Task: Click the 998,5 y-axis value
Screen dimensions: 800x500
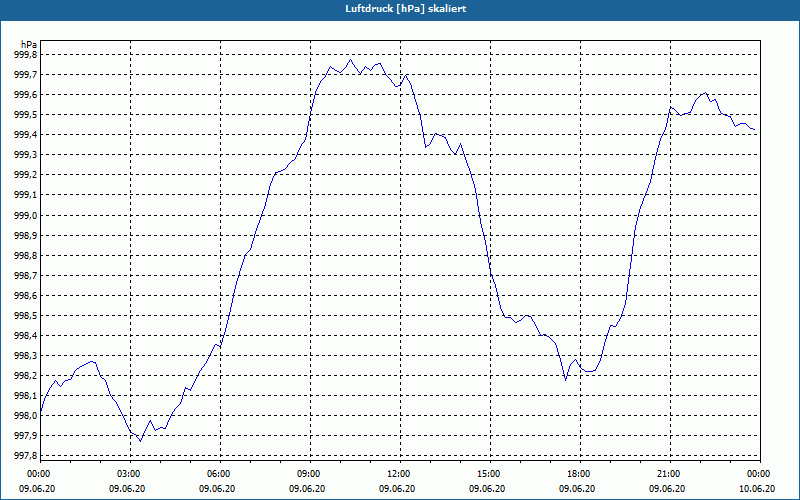Action: point(25,315)
